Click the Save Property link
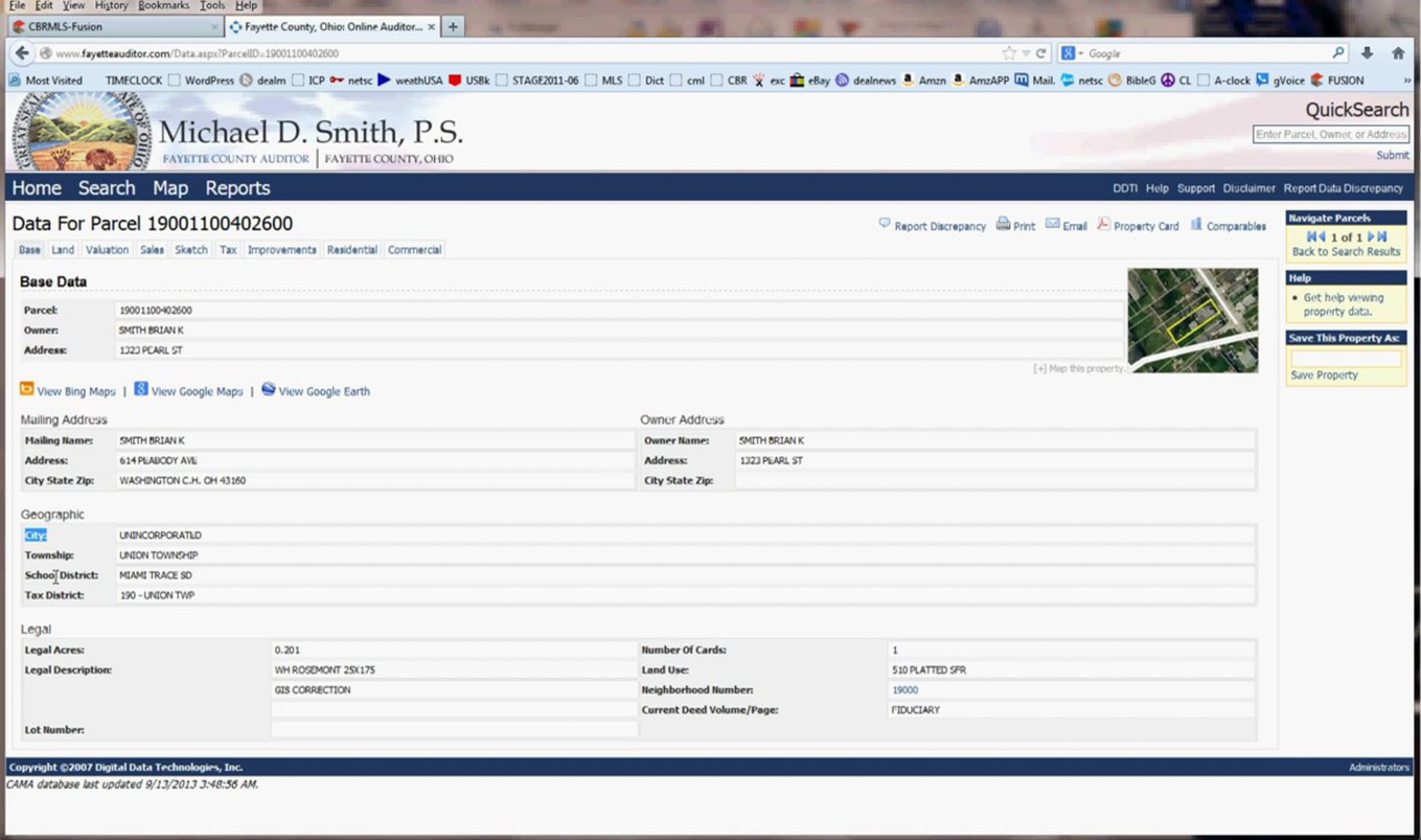The width and height of the screenshot is (1421, 840). point(1324,375)
